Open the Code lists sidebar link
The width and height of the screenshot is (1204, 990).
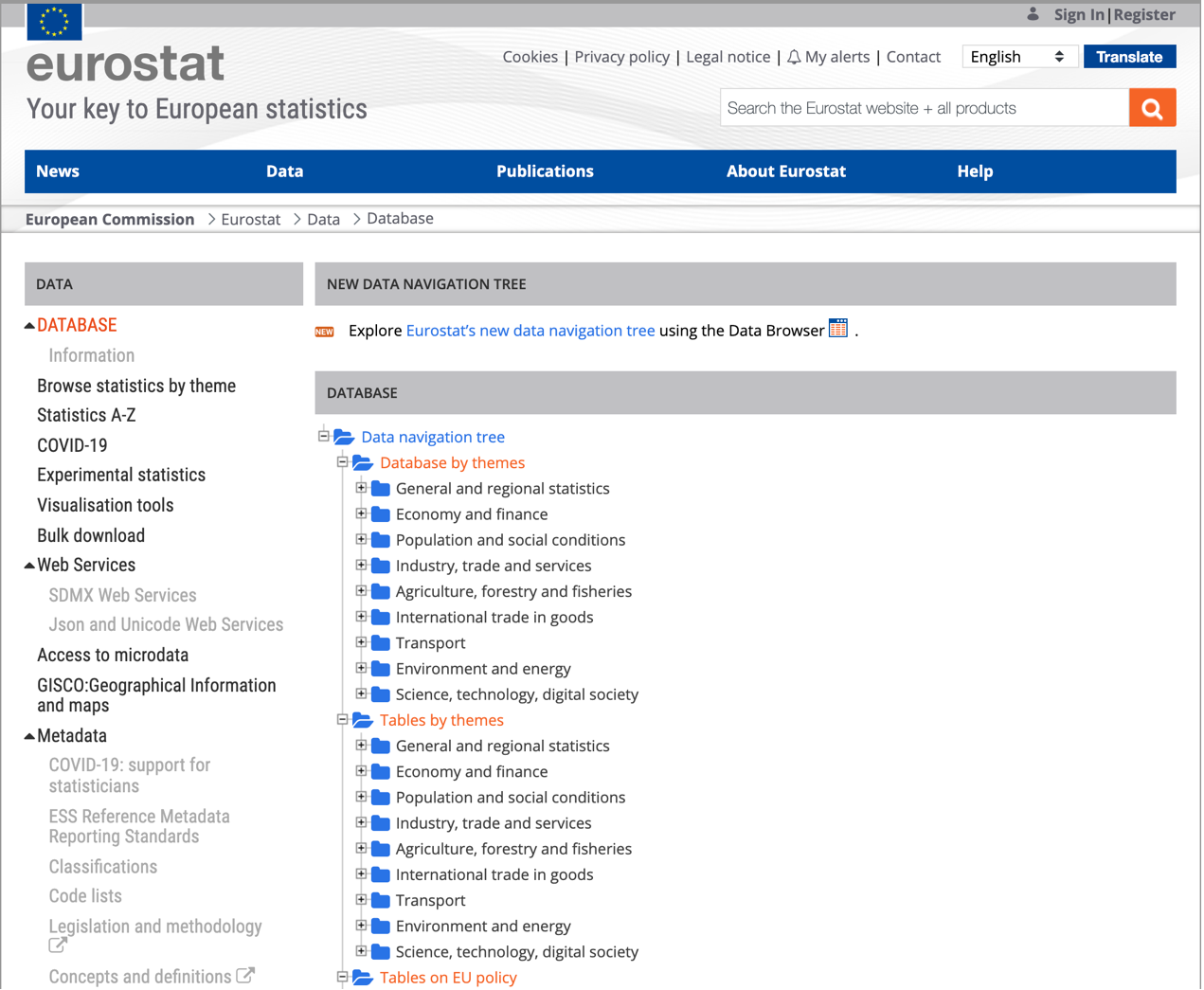point(85,896)
